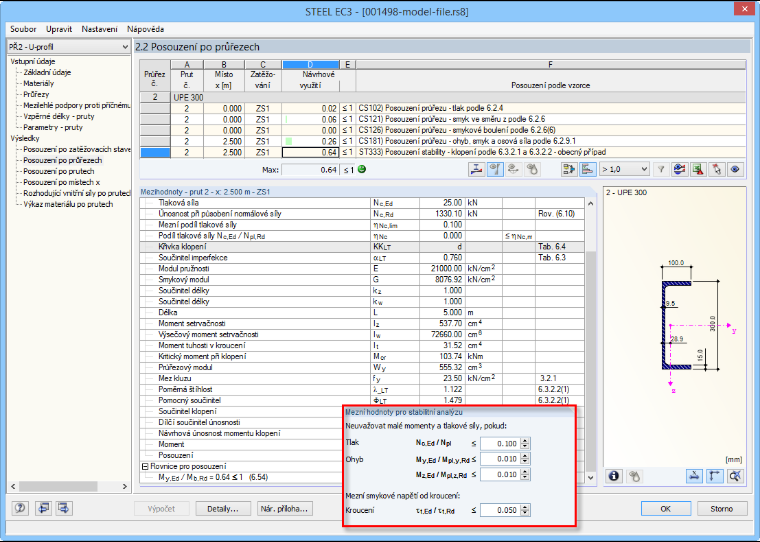Click the greyed eye-with-drop icon in results toolbar
The height and width of the screenshot is (542, 760).
pos(532,169)
